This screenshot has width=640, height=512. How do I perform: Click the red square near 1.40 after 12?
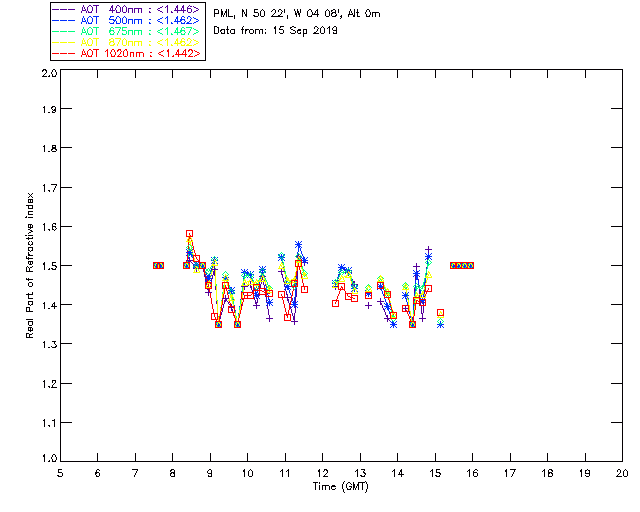336,303
